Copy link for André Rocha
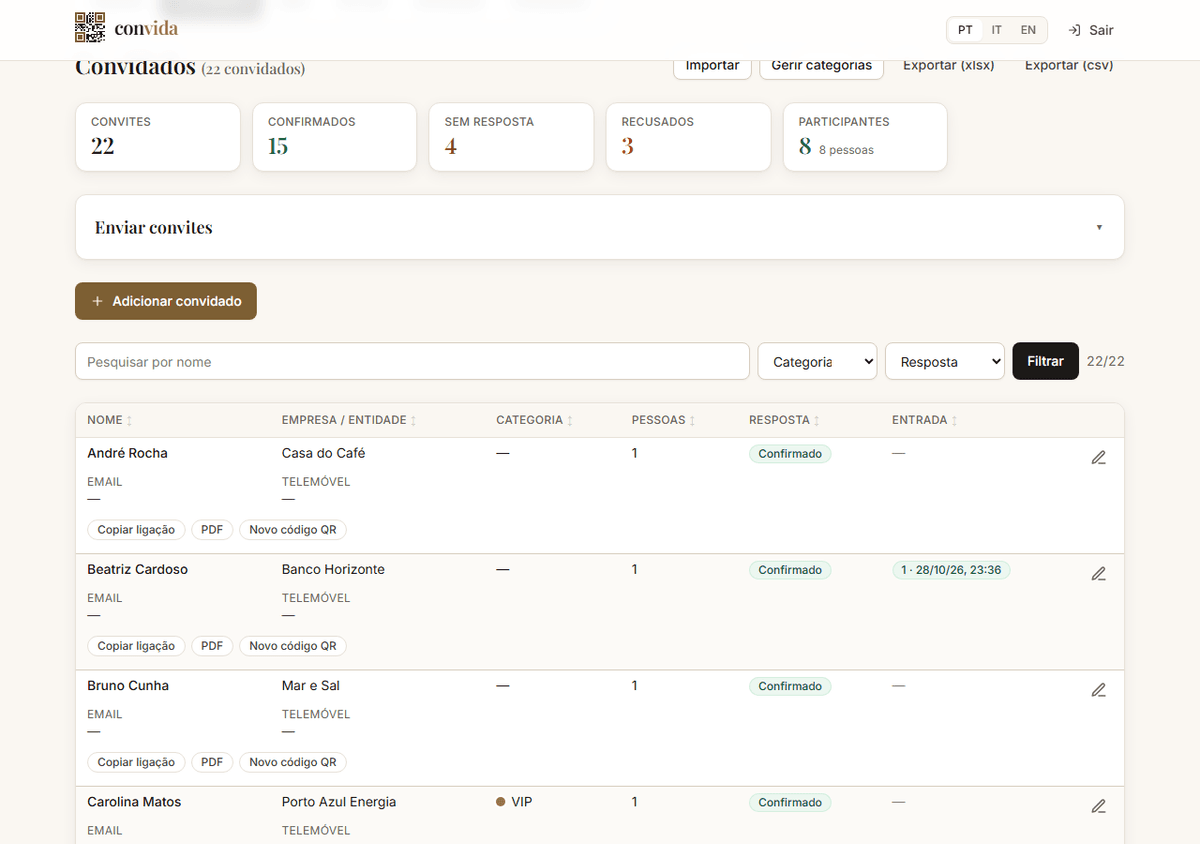 [x=136, y=530]
